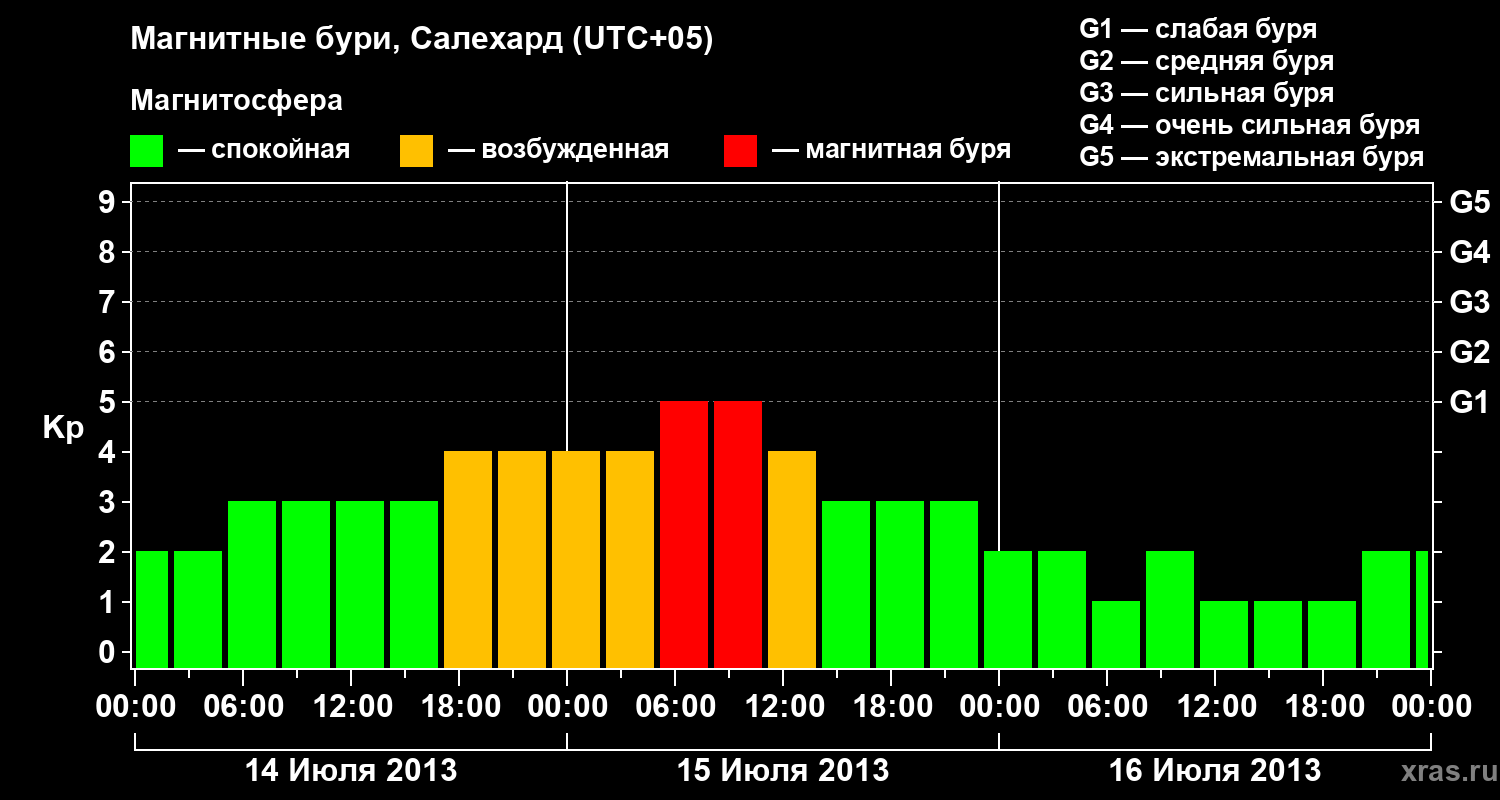Click the green bar starting 00:00 July 16

pyautogui.click(x=1008, y=609)
